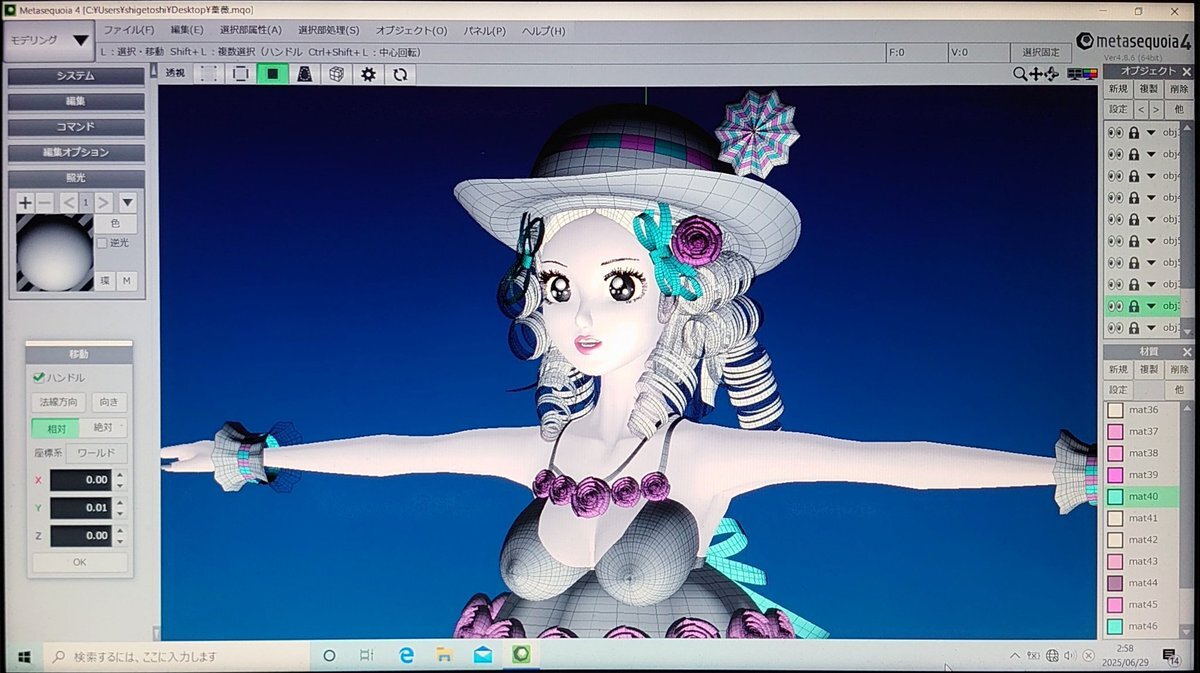The width and height of the screenshot is (1200, 673).
Task: Go to previous light with left arrow
Action: point(68,202)
